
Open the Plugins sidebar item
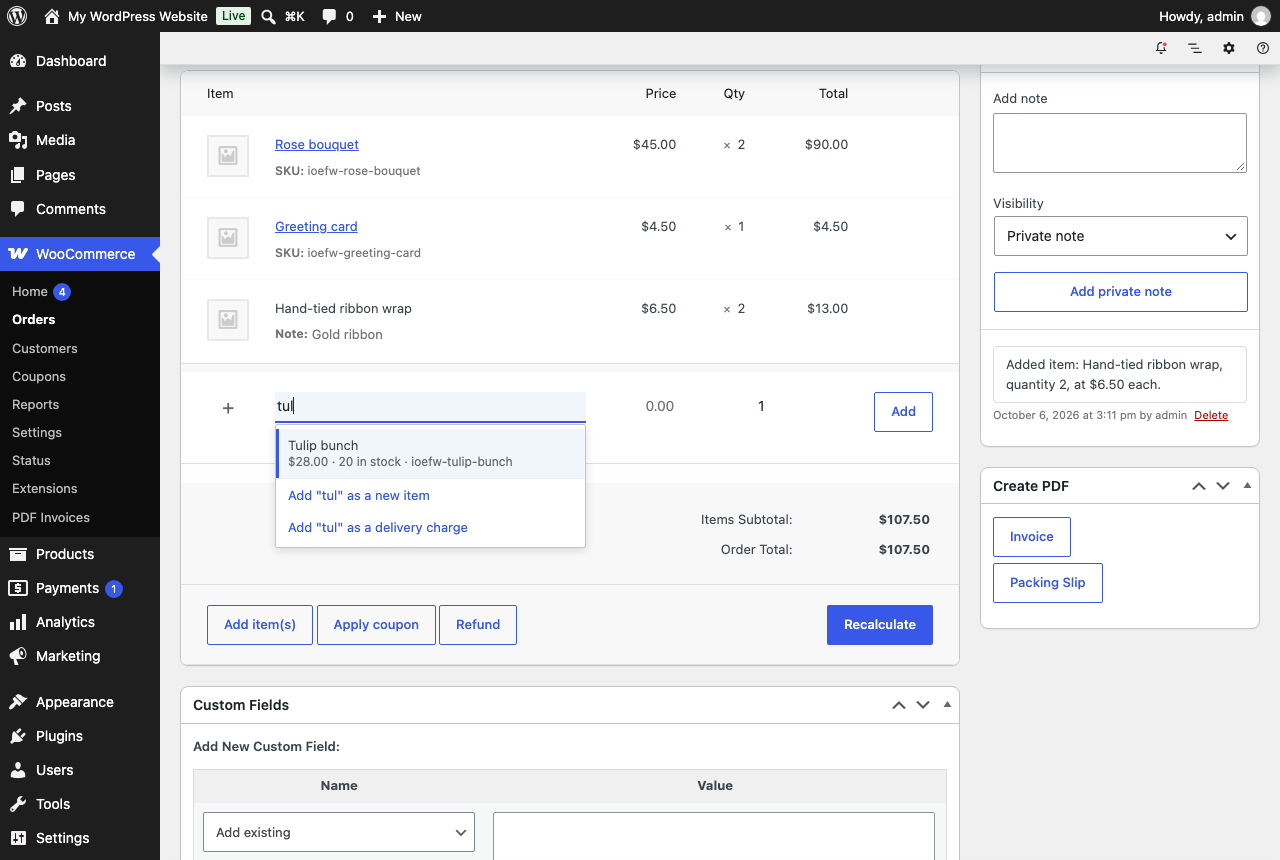click(x=80, y=736)
